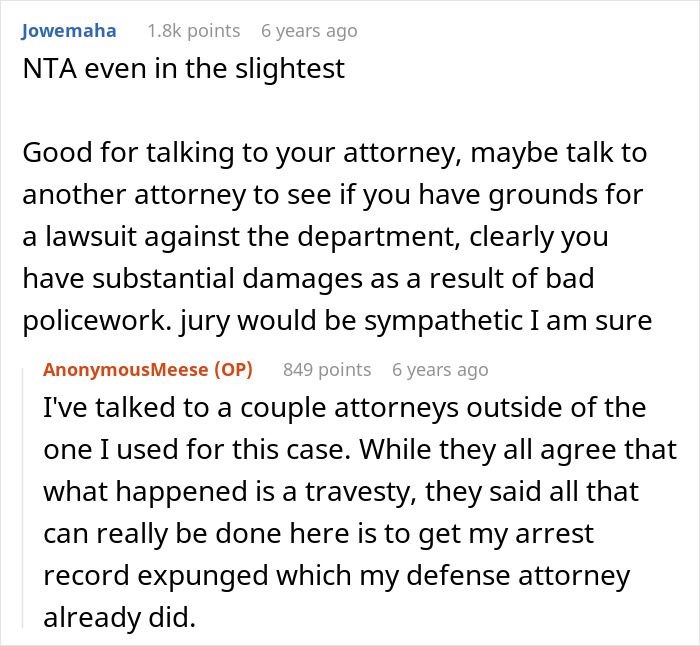Click the 1.8k points score
This screenshot has height=646, width=700.
[194, 31]
